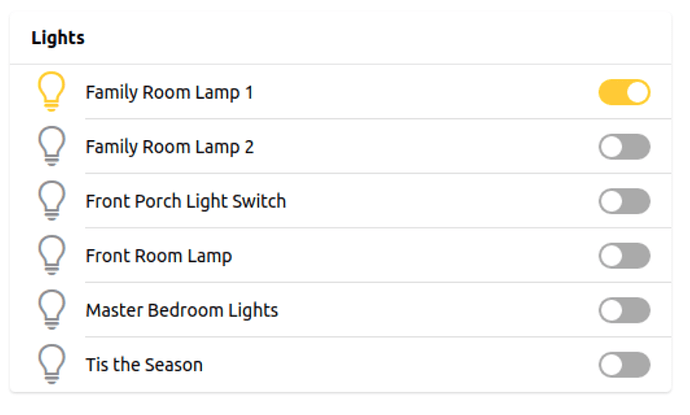Screen dimensions: 690x415
Task: Click the Master Bedroom Lights bulb icon
Action: click(x=51, y=310)
